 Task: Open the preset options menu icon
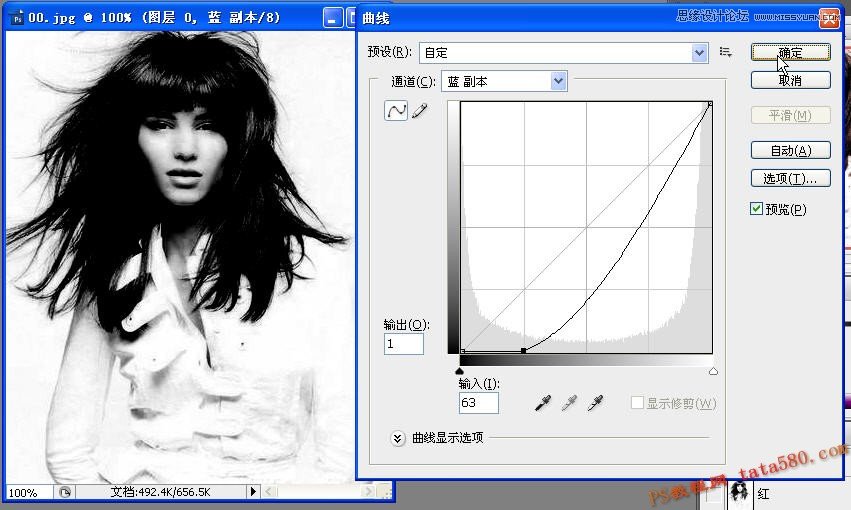[x=726, y=52]
